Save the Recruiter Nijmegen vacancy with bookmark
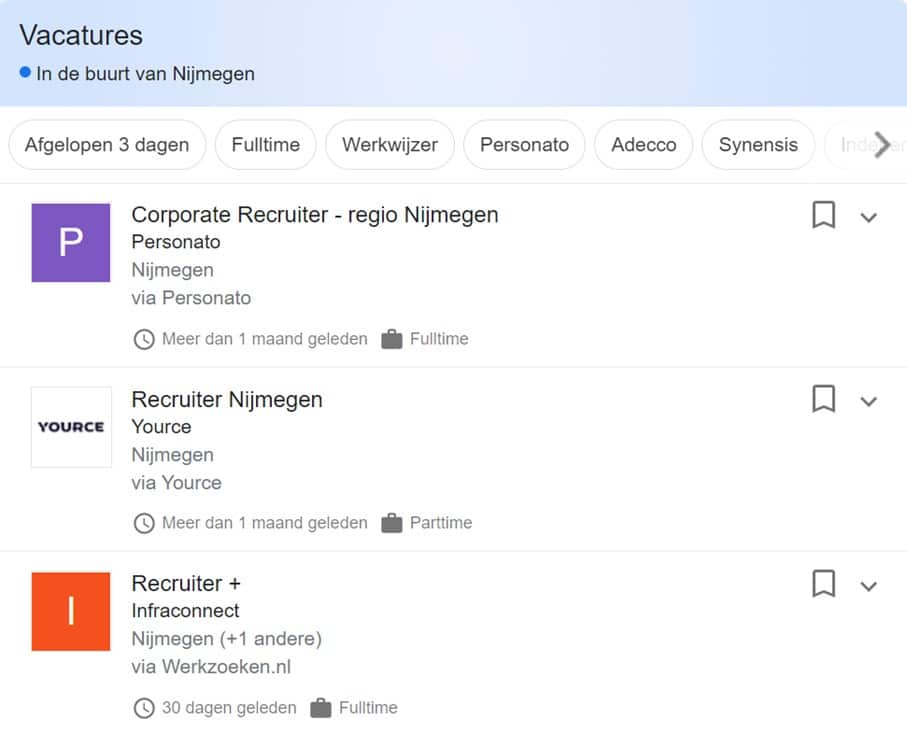The height and width of the screenshot is (733, 907). [823, 399]
